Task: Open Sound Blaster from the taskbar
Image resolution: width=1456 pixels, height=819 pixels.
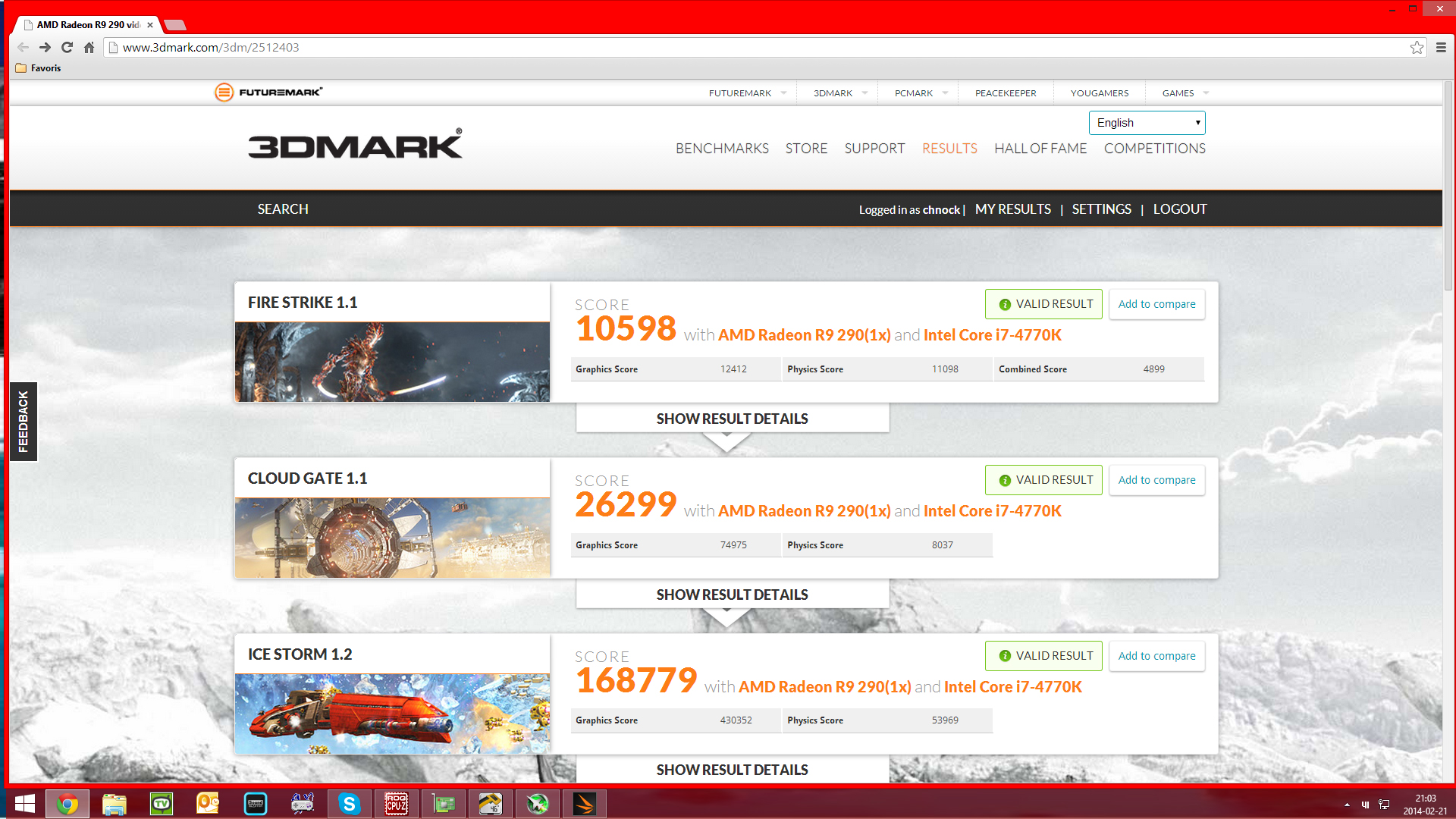Action: click(256, 804)
